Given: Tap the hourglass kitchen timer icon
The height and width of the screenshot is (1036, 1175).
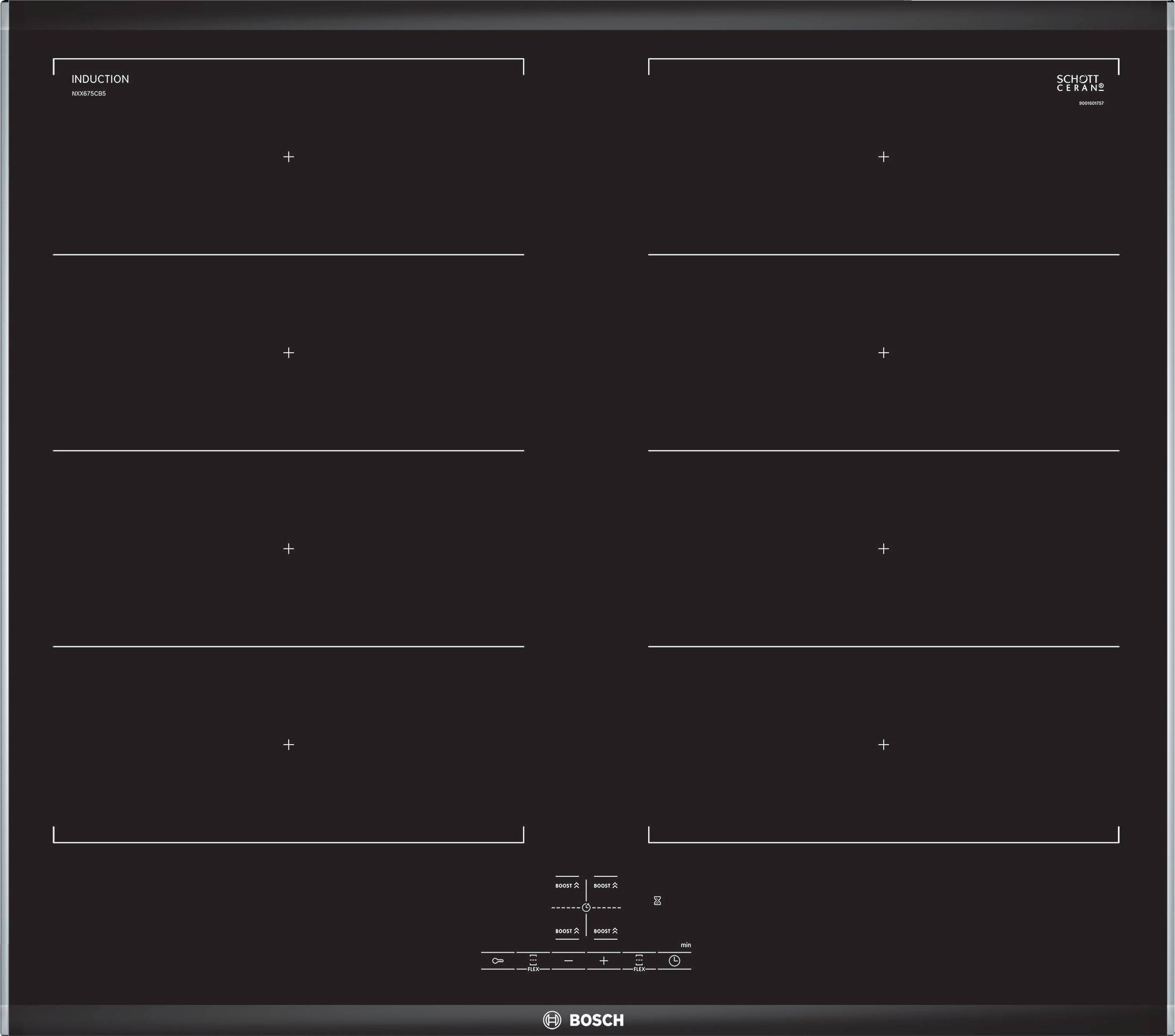Looking at the screenshot, I should [x=657, y=901].
